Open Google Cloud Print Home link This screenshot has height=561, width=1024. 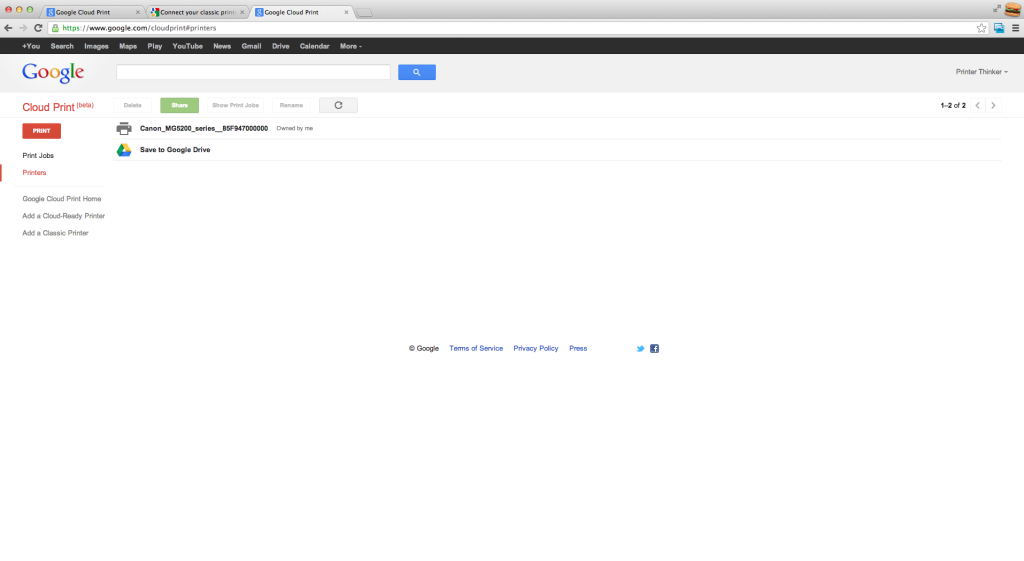click(x=61, y=199)
